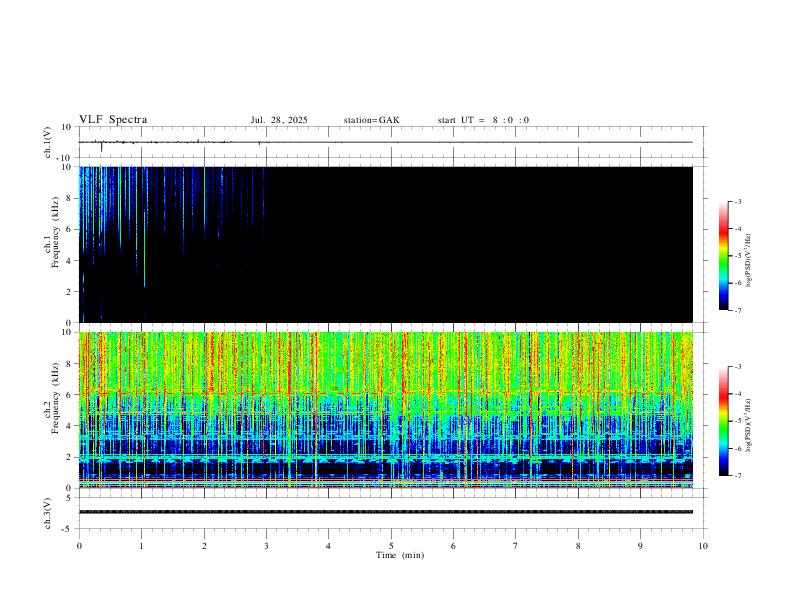Click the date 'Jul. 28, 2025'
Image resolution: width=792 pixels, height=612 pixels.
[x=279, y=120]
